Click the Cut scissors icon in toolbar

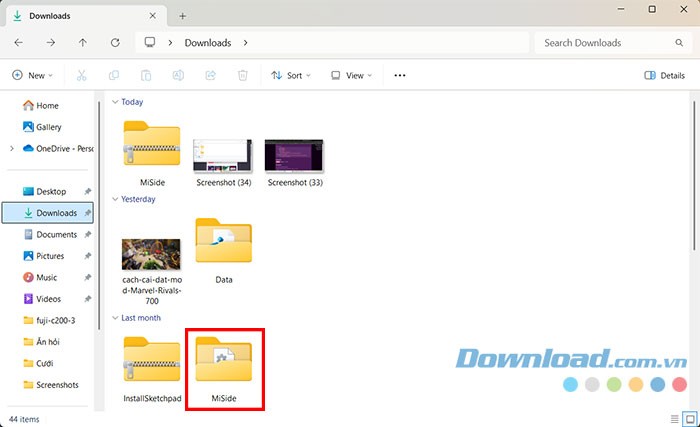[x=82, y=75]
